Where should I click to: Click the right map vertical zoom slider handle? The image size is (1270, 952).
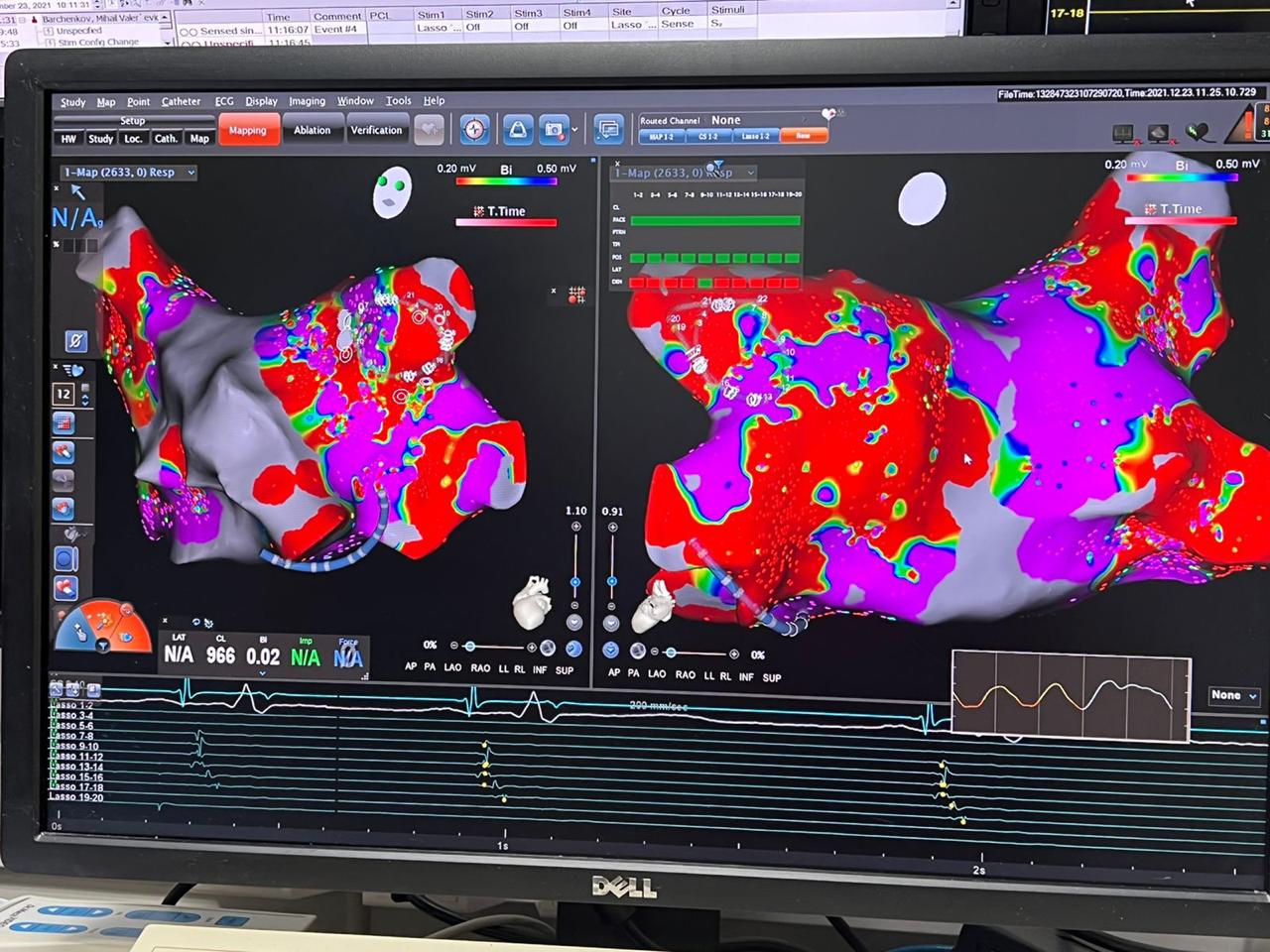coord(612,581)
